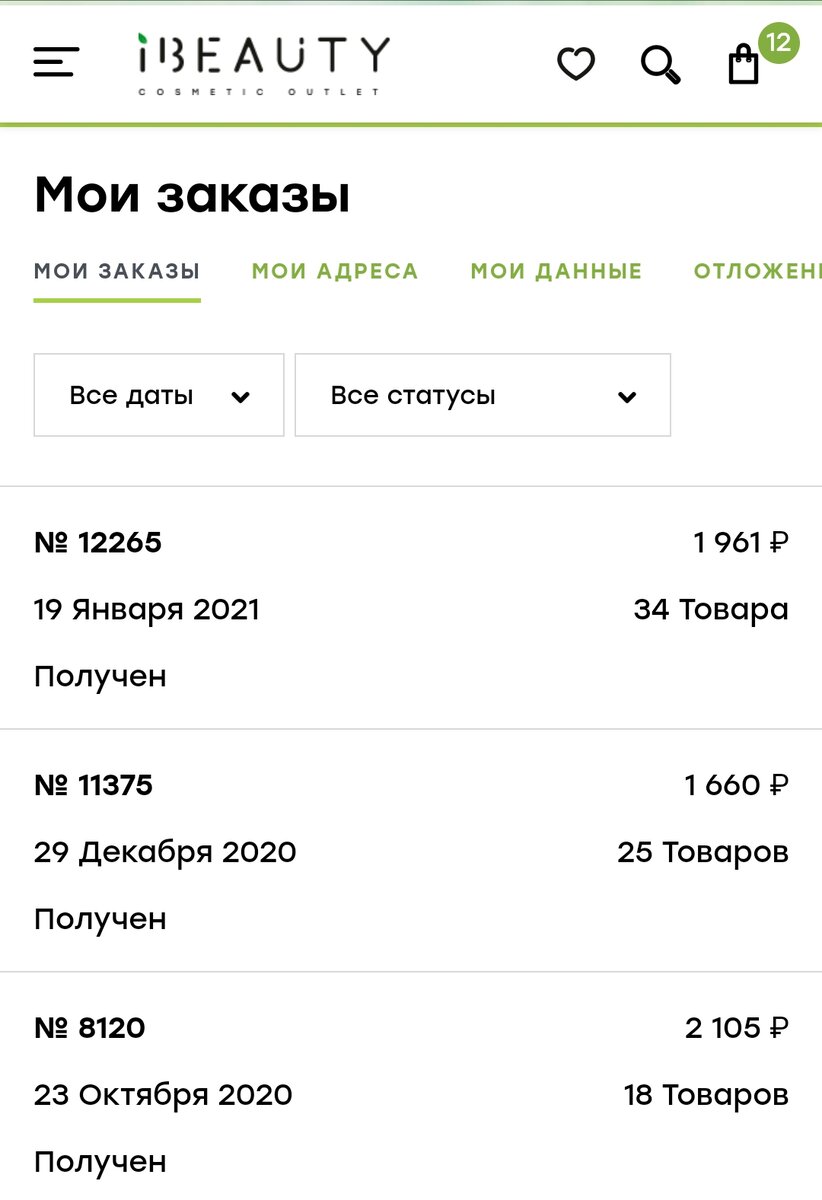Image resolution: width=822 pixels, height=1200 pixels.
Task: Expand the Все статусы dropdown
Action: click(x=483, y=395)
